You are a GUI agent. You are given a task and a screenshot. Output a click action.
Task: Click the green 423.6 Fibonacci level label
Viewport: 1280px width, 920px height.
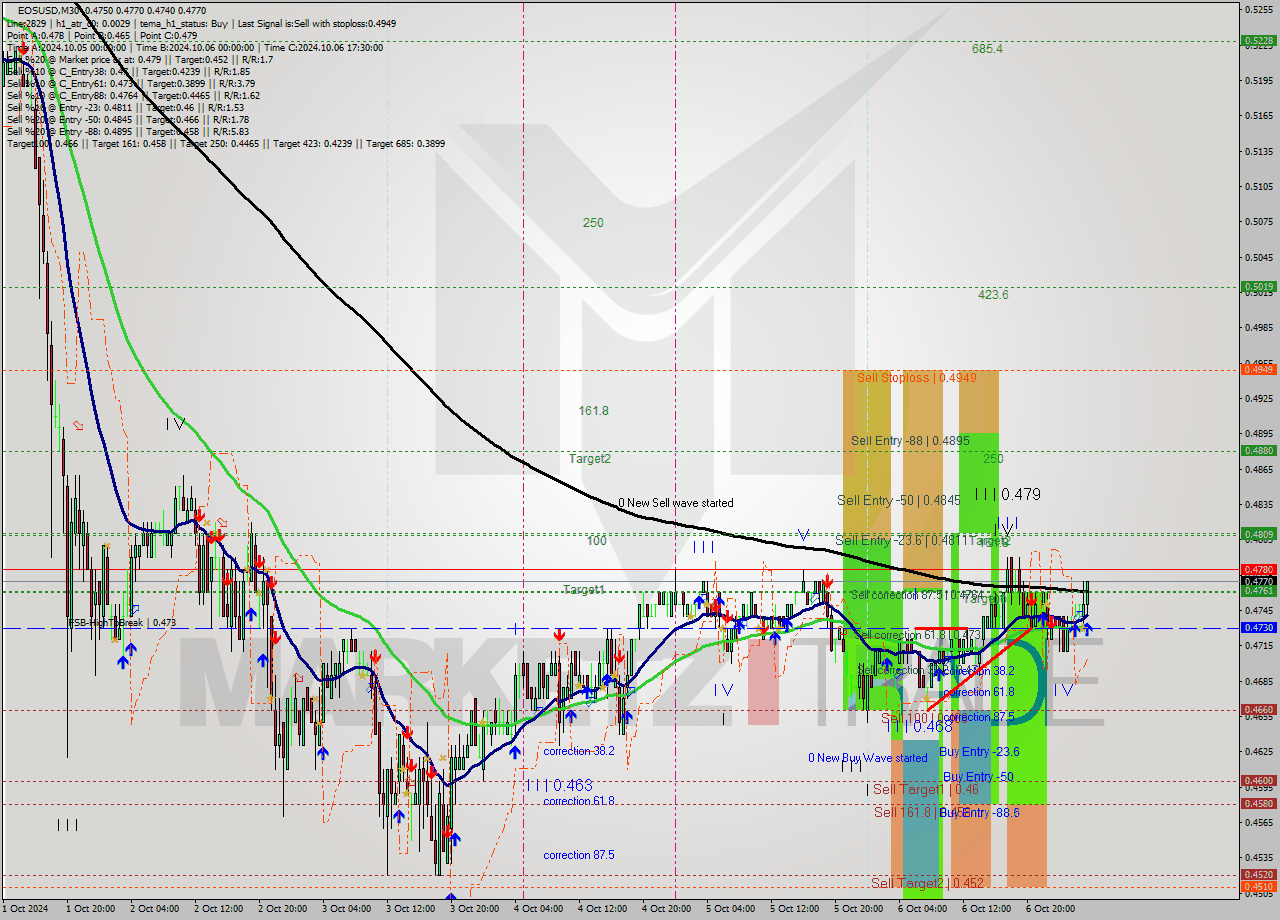pos(993,295)
